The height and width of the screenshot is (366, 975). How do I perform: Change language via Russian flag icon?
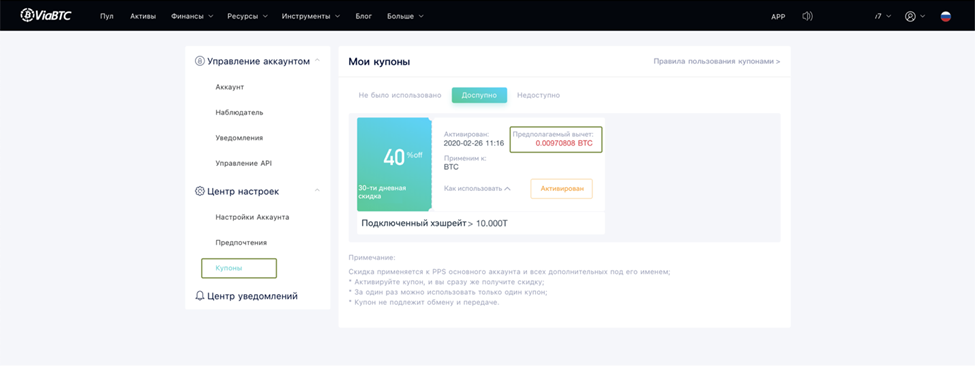(945, 16)
